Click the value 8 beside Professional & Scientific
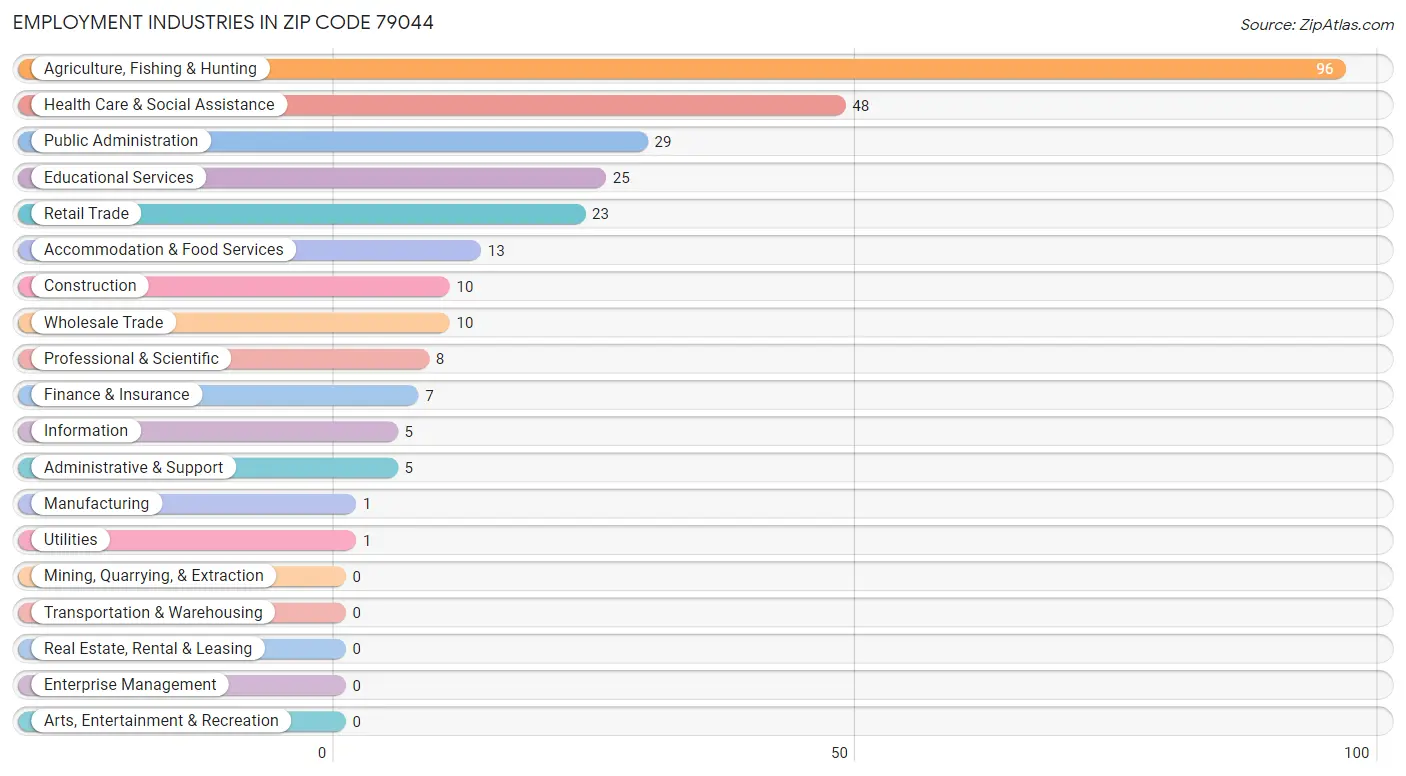Viewport: 1406px width, 776px height. [x=440, y=359]
